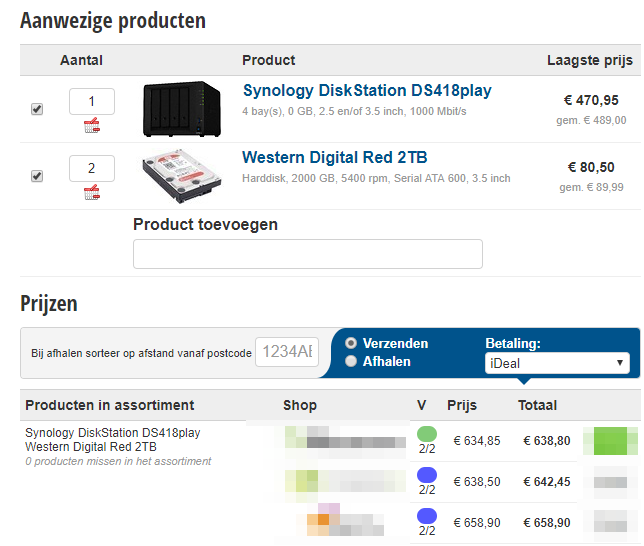Click the postcode input field
644x546 pixels.
286,352
